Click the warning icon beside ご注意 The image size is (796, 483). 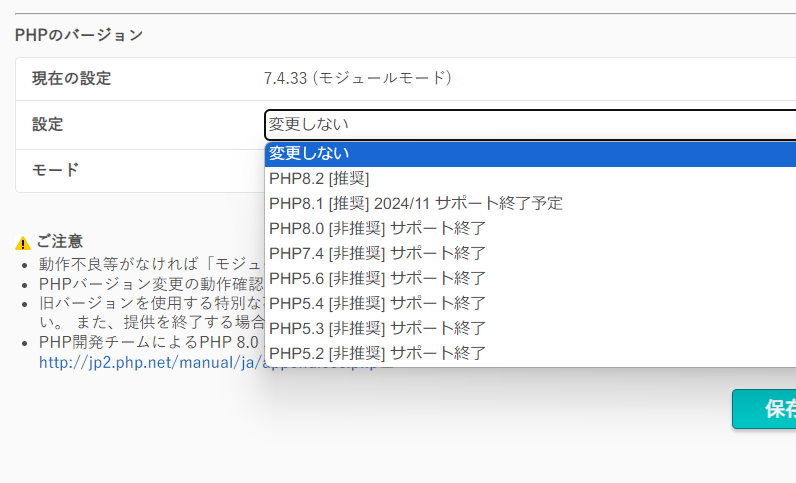23,243
